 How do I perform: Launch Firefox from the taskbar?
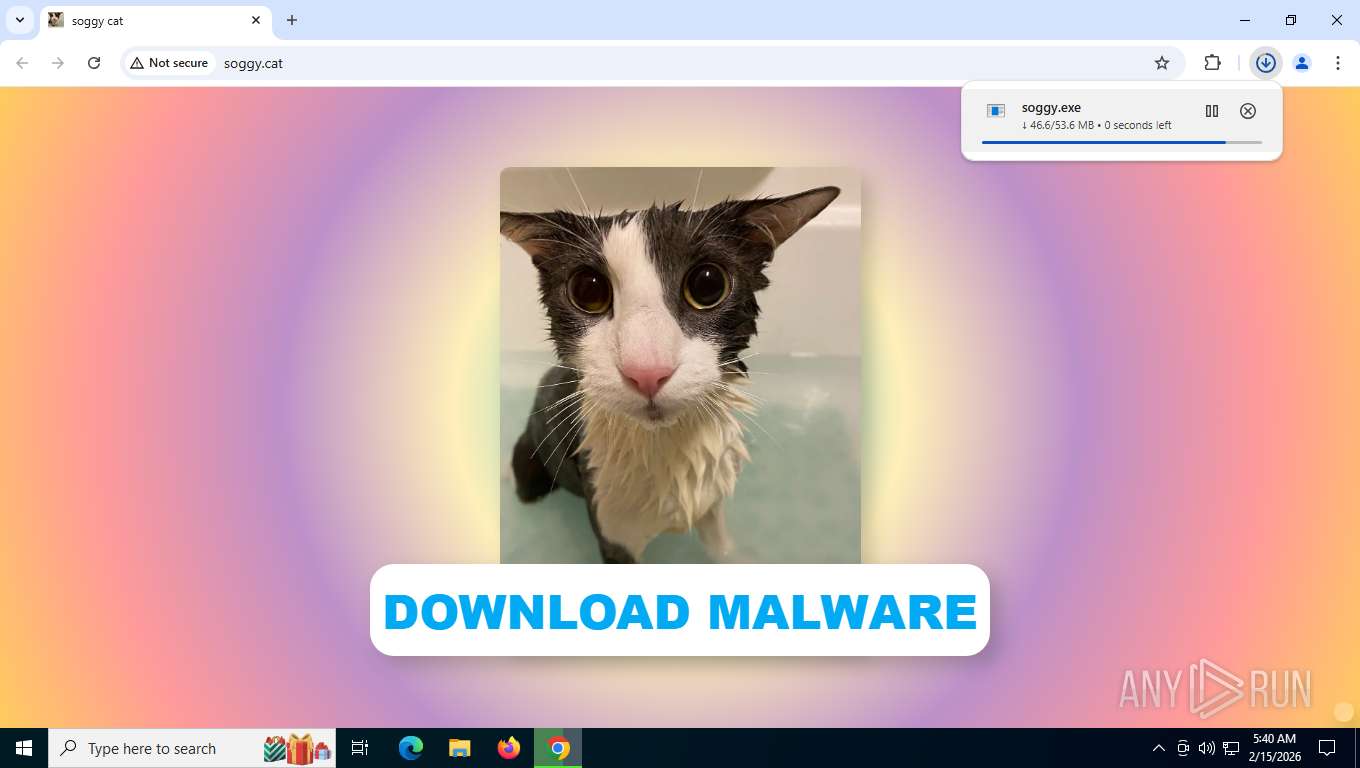tap(509, 748)
